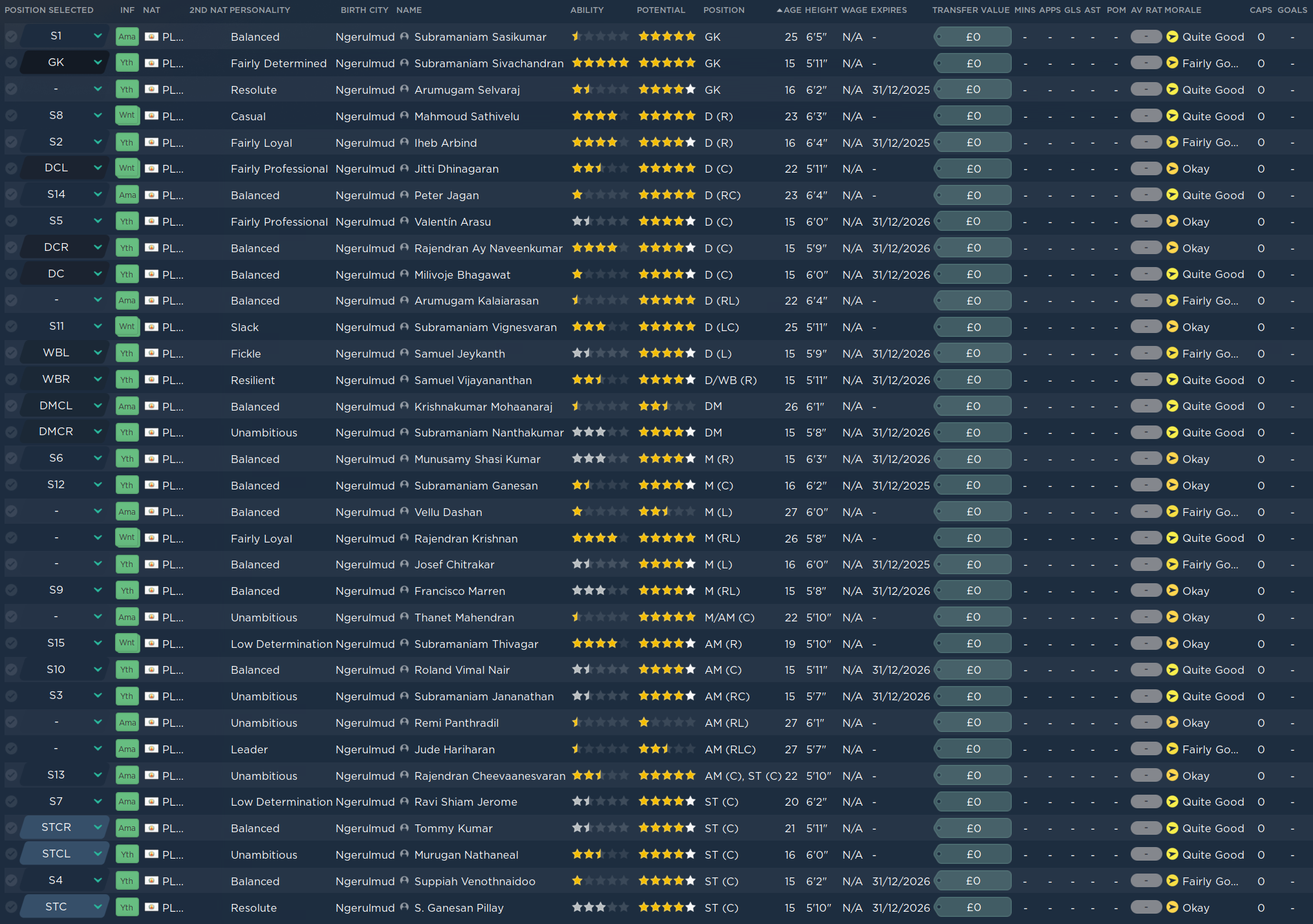Click the person icon next to Tommy Kumar
The width and height of the screenshot is (1313, 924).
point(404,828)
